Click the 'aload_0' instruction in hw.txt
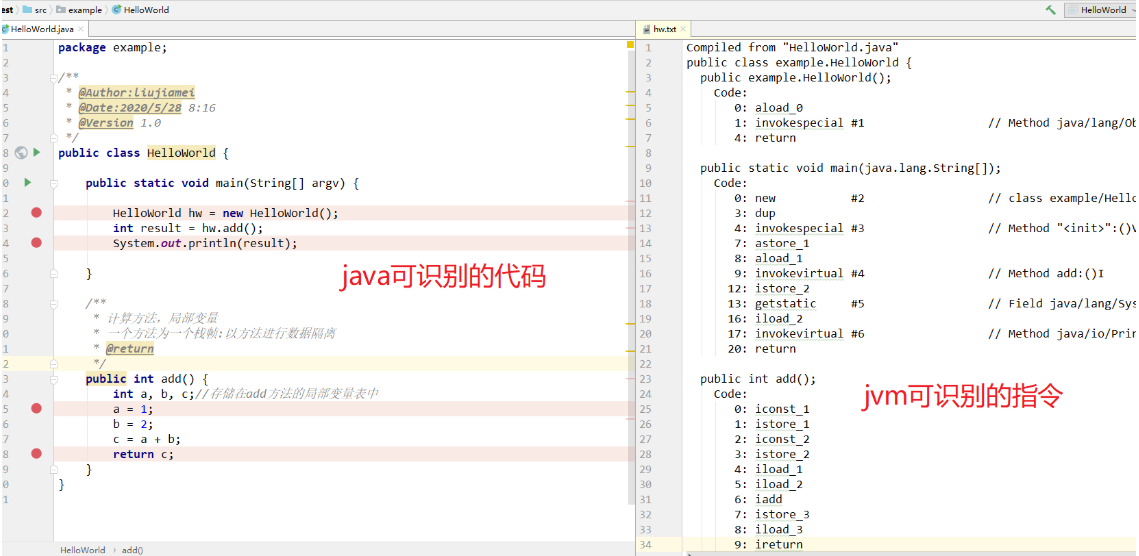This screenshot has height=556, width=1139. click(x=779, y=108)
